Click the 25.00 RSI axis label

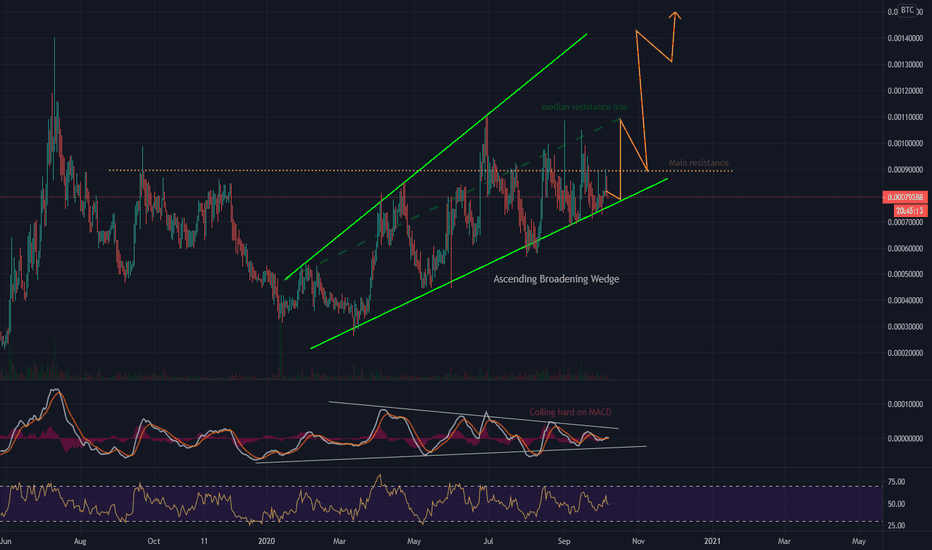tap(896, 526)
